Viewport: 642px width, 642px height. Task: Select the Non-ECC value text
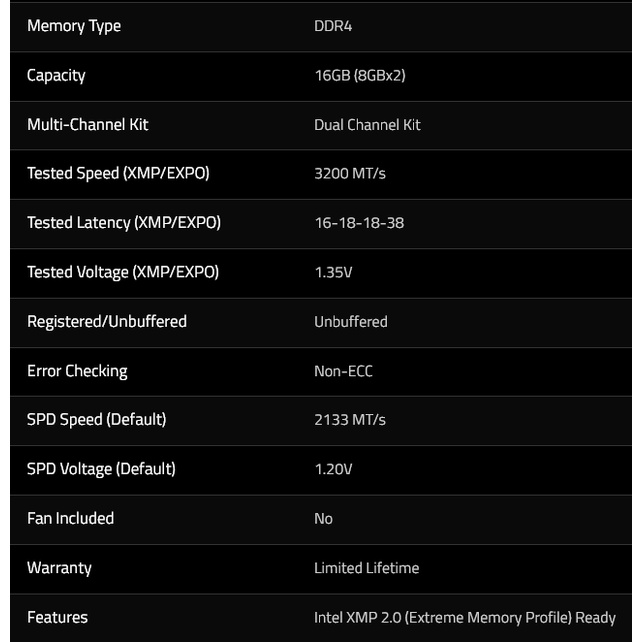pyautogui.click(x=343, y=371)
